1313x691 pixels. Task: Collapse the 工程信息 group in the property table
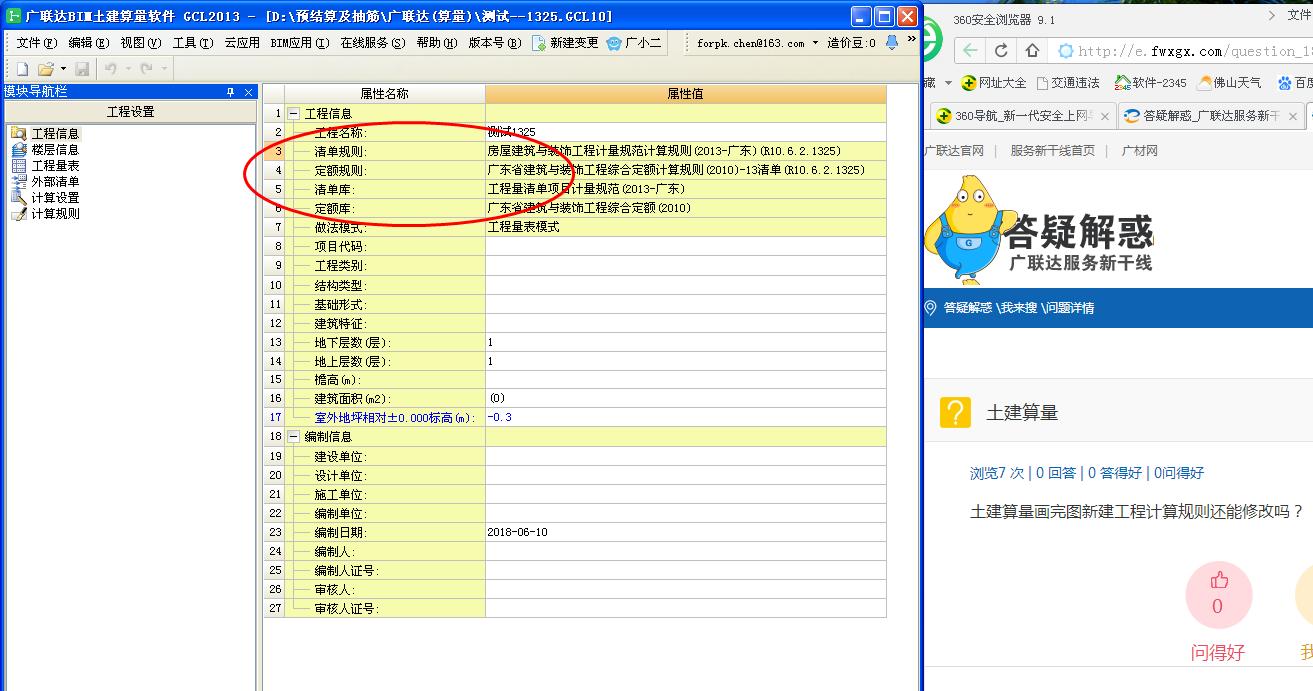pyautogui.click(x=294, y=114)
